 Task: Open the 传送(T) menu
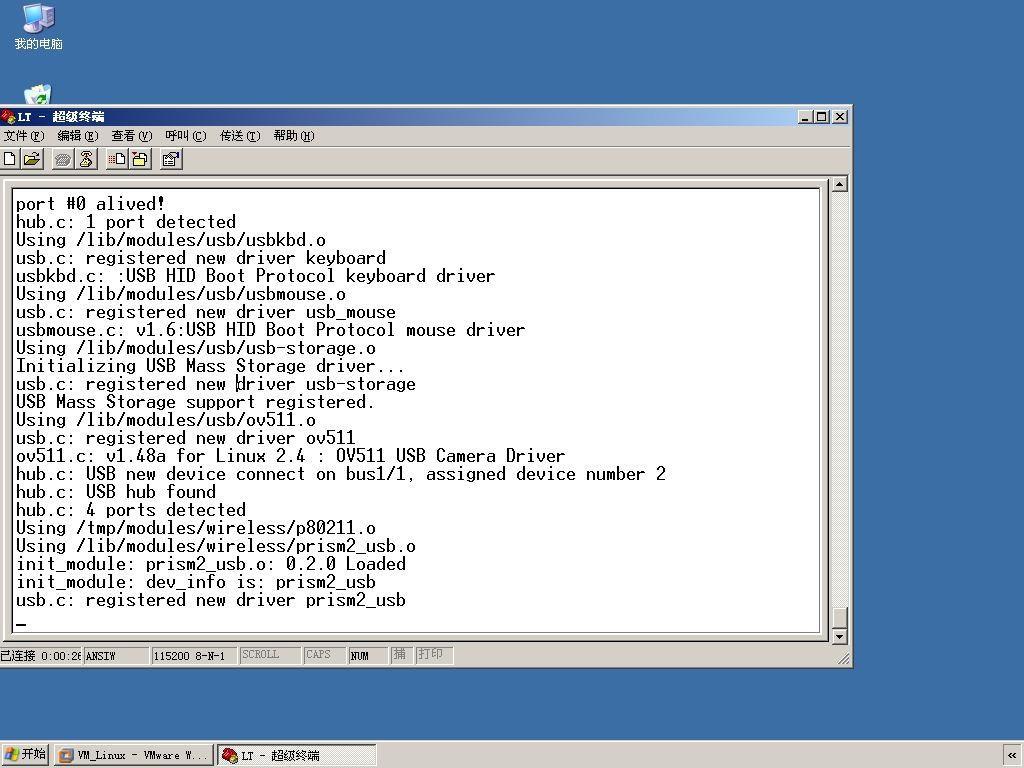point(240,136)
